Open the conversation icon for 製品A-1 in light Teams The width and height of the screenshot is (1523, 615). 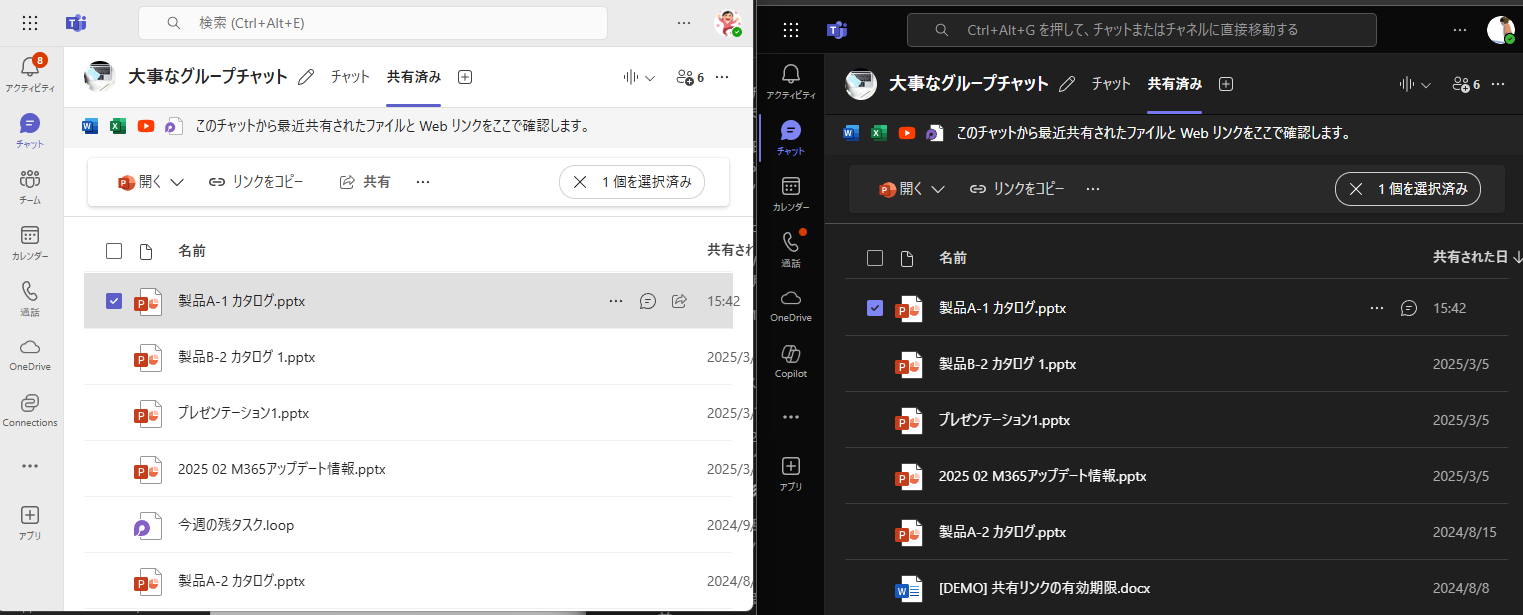pos(647,301)
